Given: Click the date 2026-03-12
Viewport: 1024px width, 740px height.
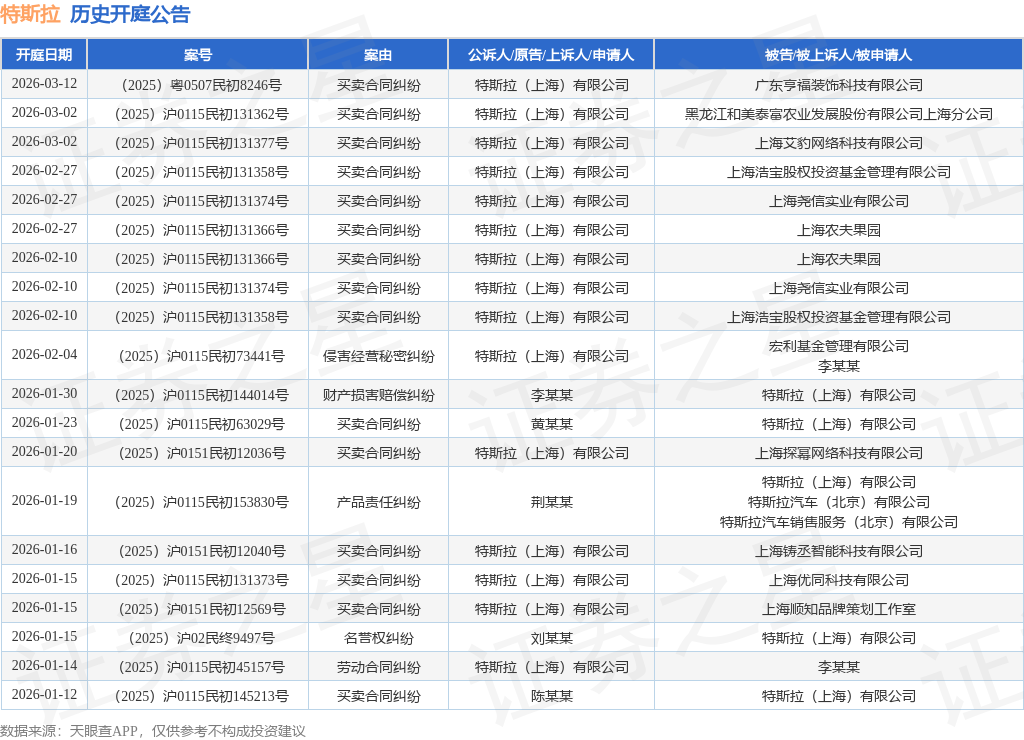Looking at the screenshot, I should pyautogui.click(x=44, y=84).
